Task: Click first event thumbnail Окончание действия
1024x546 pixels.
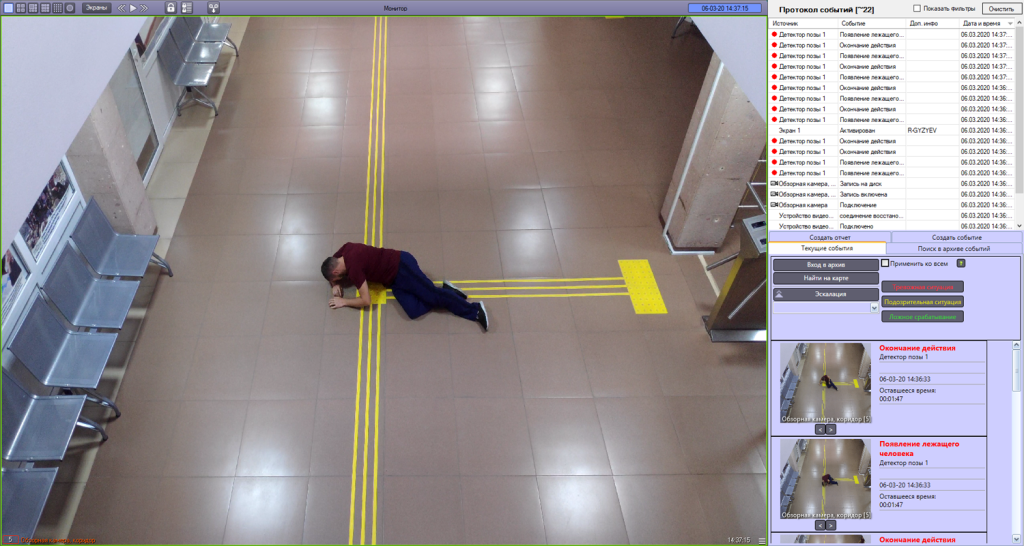Action: pyautogui.click(x=825, y=381)
